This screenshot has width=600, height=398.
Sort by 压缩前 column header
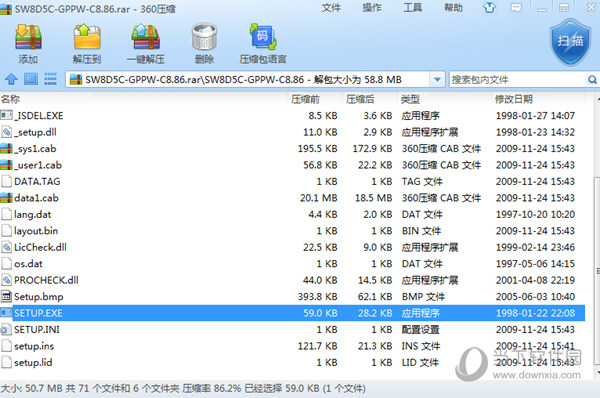pyautogui.click(x=305, y=100)
